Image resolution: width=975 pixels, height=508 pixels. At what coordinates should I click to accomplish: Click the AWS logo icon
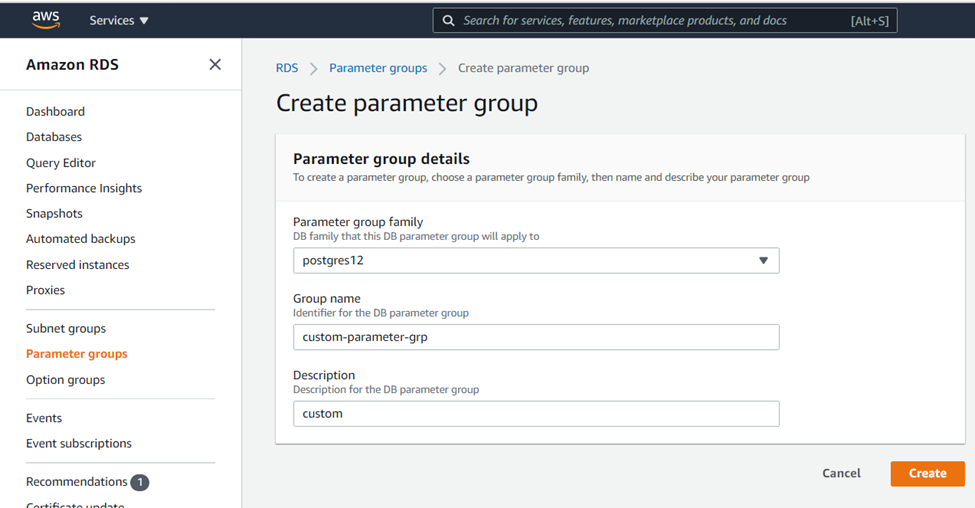tap(46, 19)
